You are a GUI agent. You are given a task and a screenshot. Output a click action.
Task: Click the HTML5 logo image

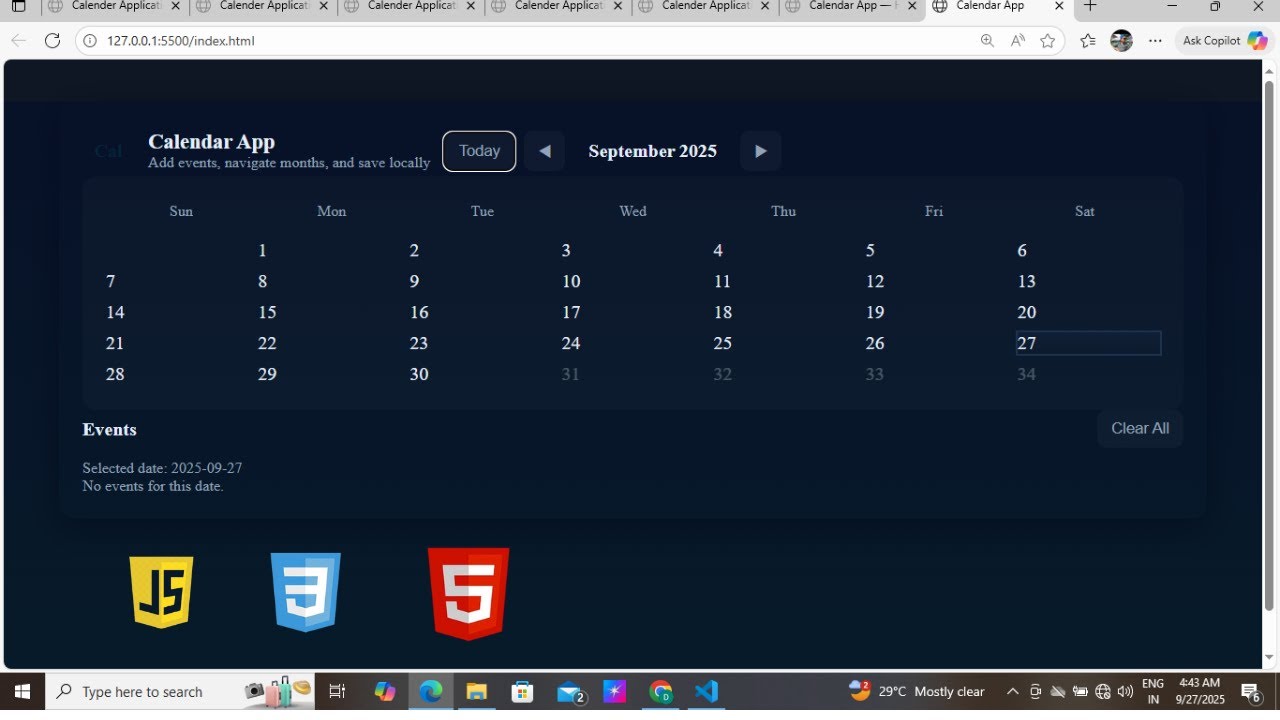pyautogui.click(x=468, y=593)
